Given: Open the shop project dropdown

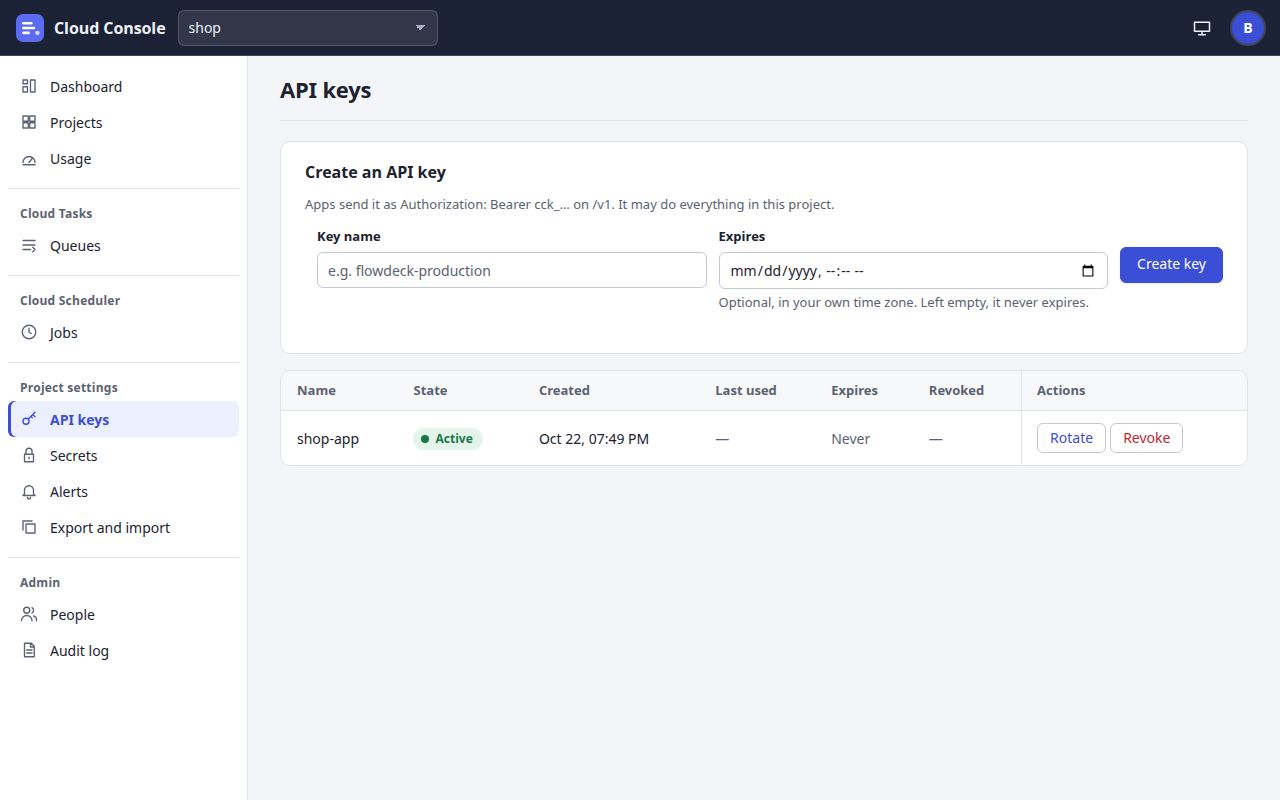Looking at the screenshot, I should coord(308,28).
